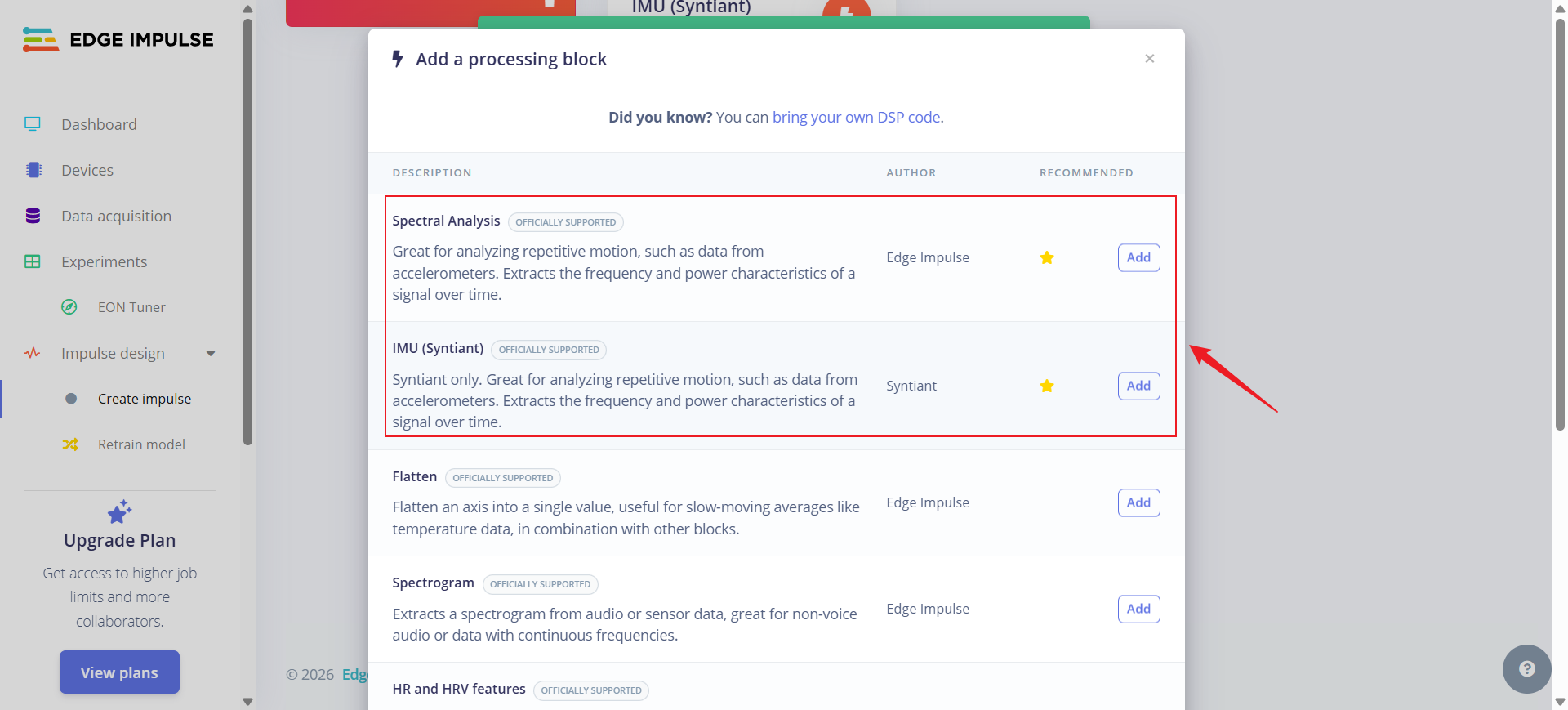Click the recommended star for IMU (Syntiant)

(1046, 386)
